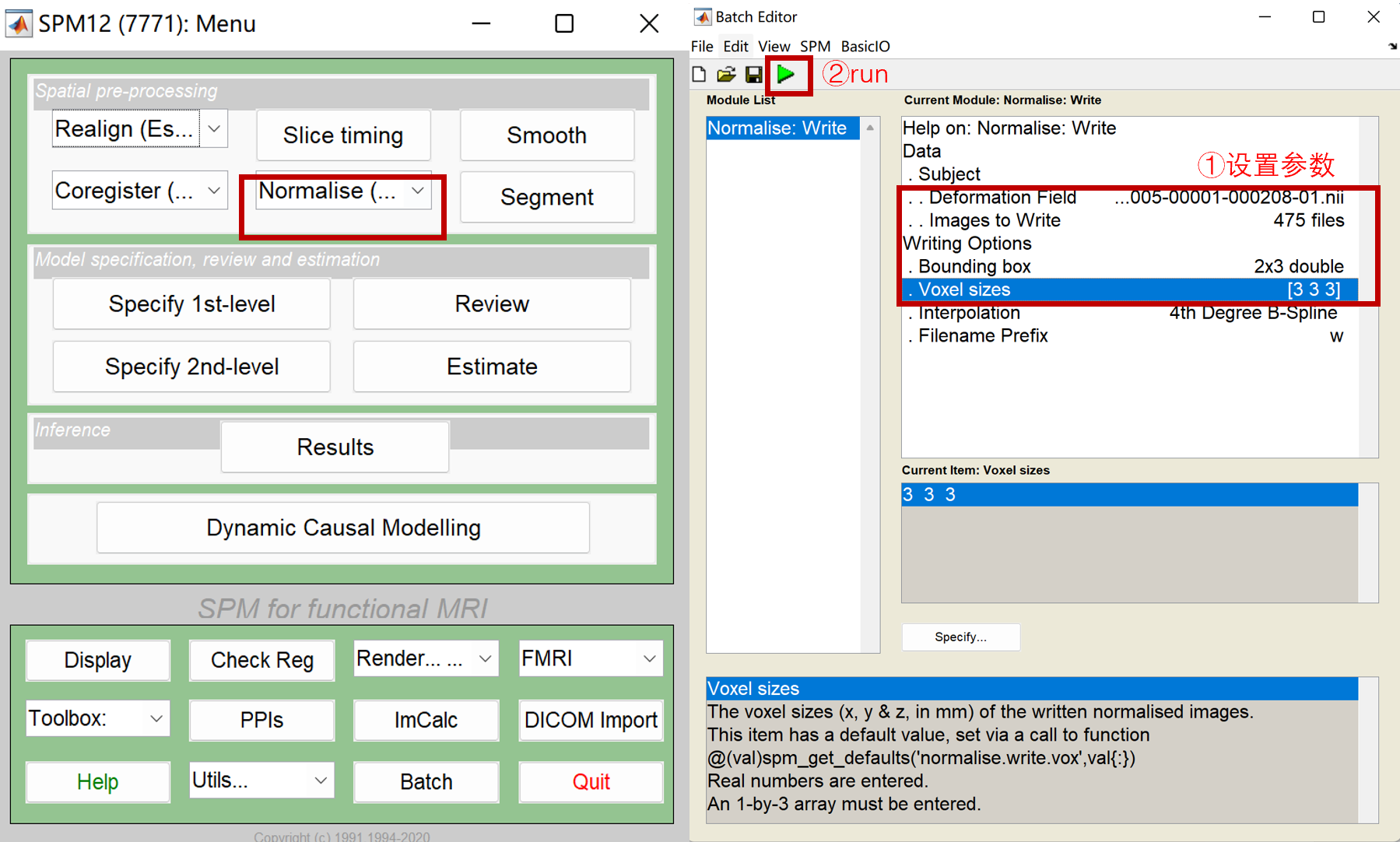Click the ImCalc button
This screenshot has height=842, width=1400.
pyautogui.click(x=426, y=720)
